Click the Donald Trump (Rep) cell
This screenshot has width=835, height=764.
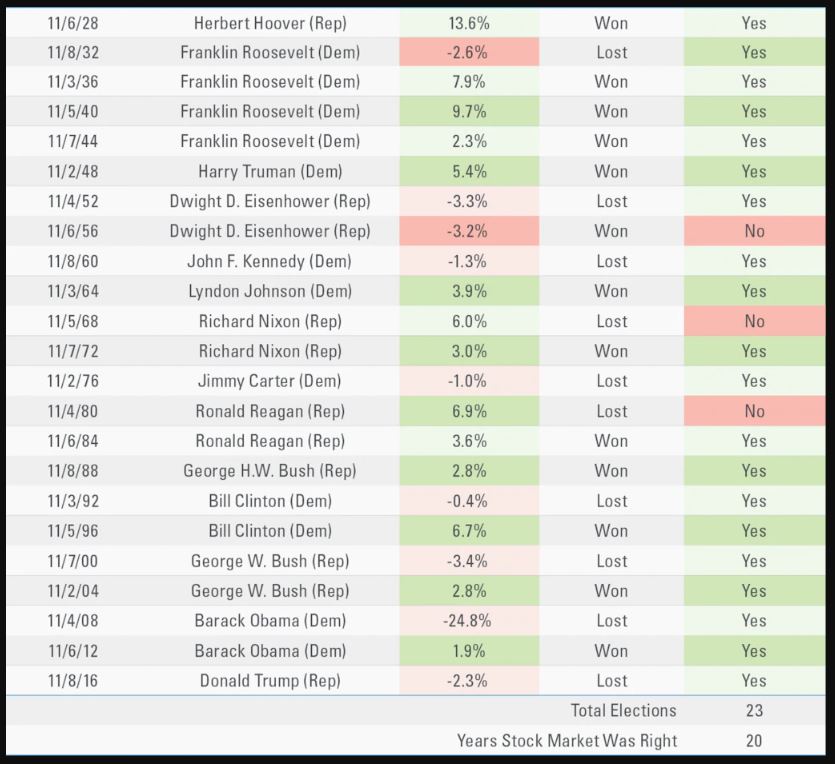pyautogui.click(x=270, y=680)
